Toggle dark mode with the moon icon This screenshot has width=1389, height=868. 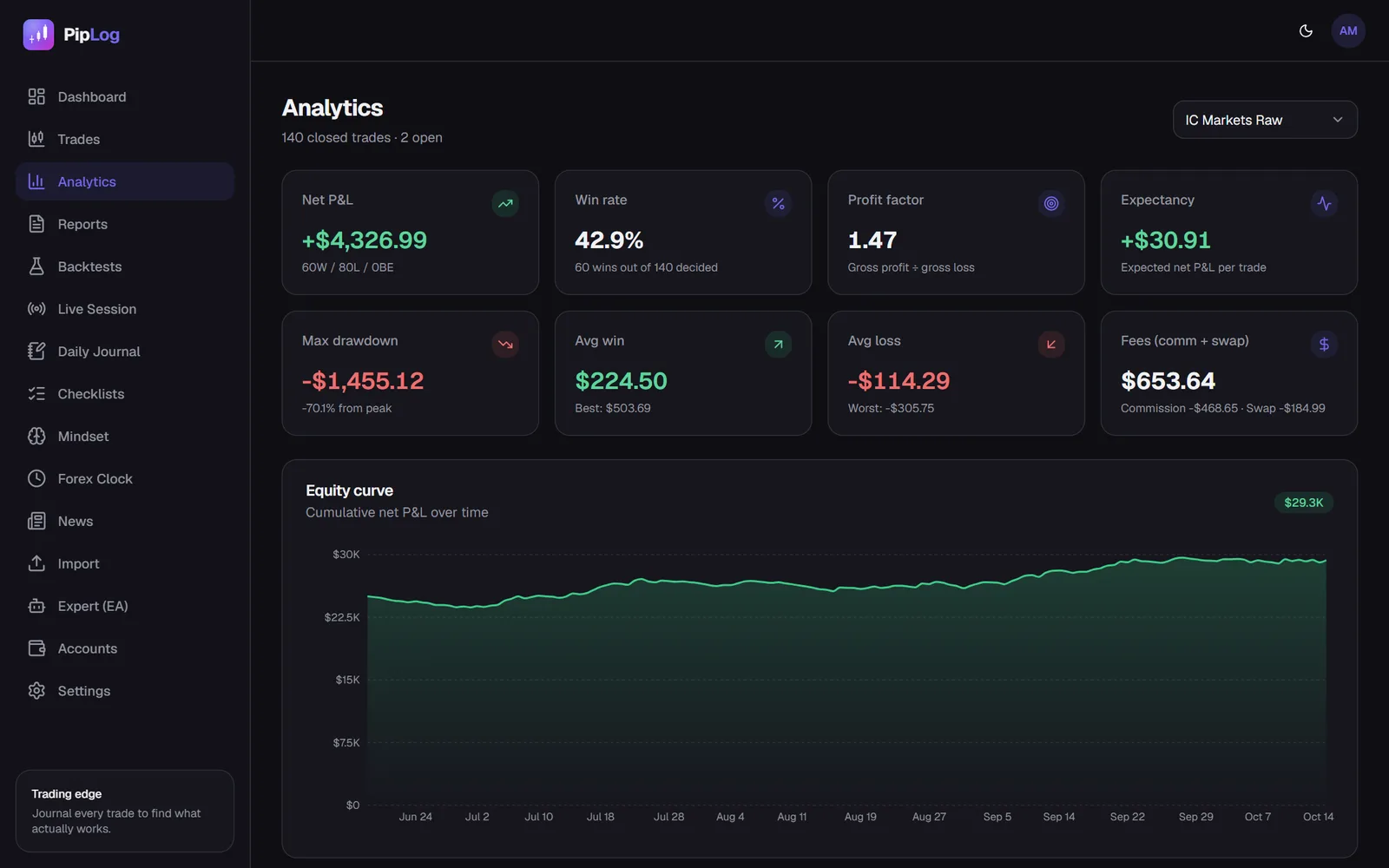click(1306, 31)
